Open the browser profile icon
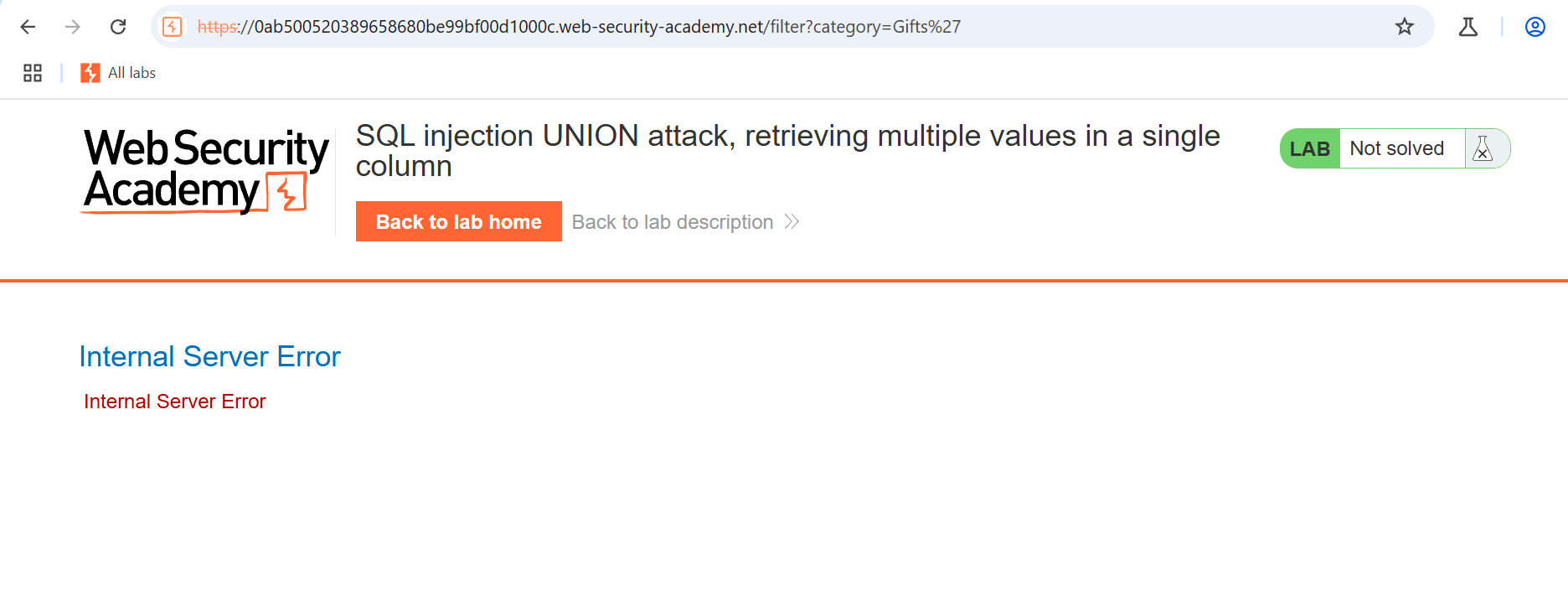 click(x=1534, y=27)
